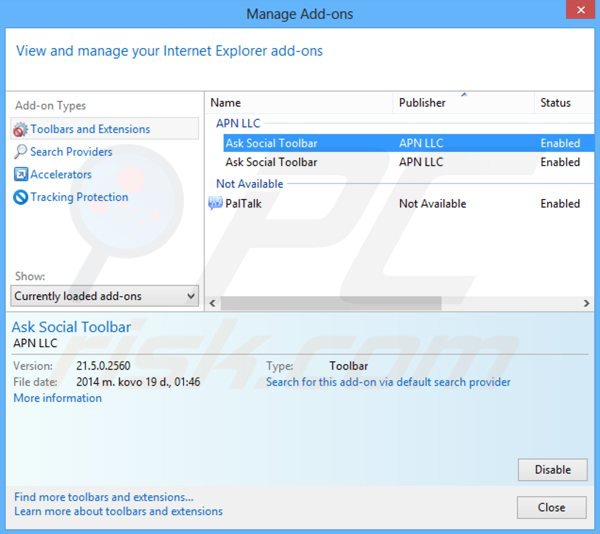This screenshot has width=600, height=534.
Task: Click the Search Providers magnifier icon
Action: (x=20, y=151)
